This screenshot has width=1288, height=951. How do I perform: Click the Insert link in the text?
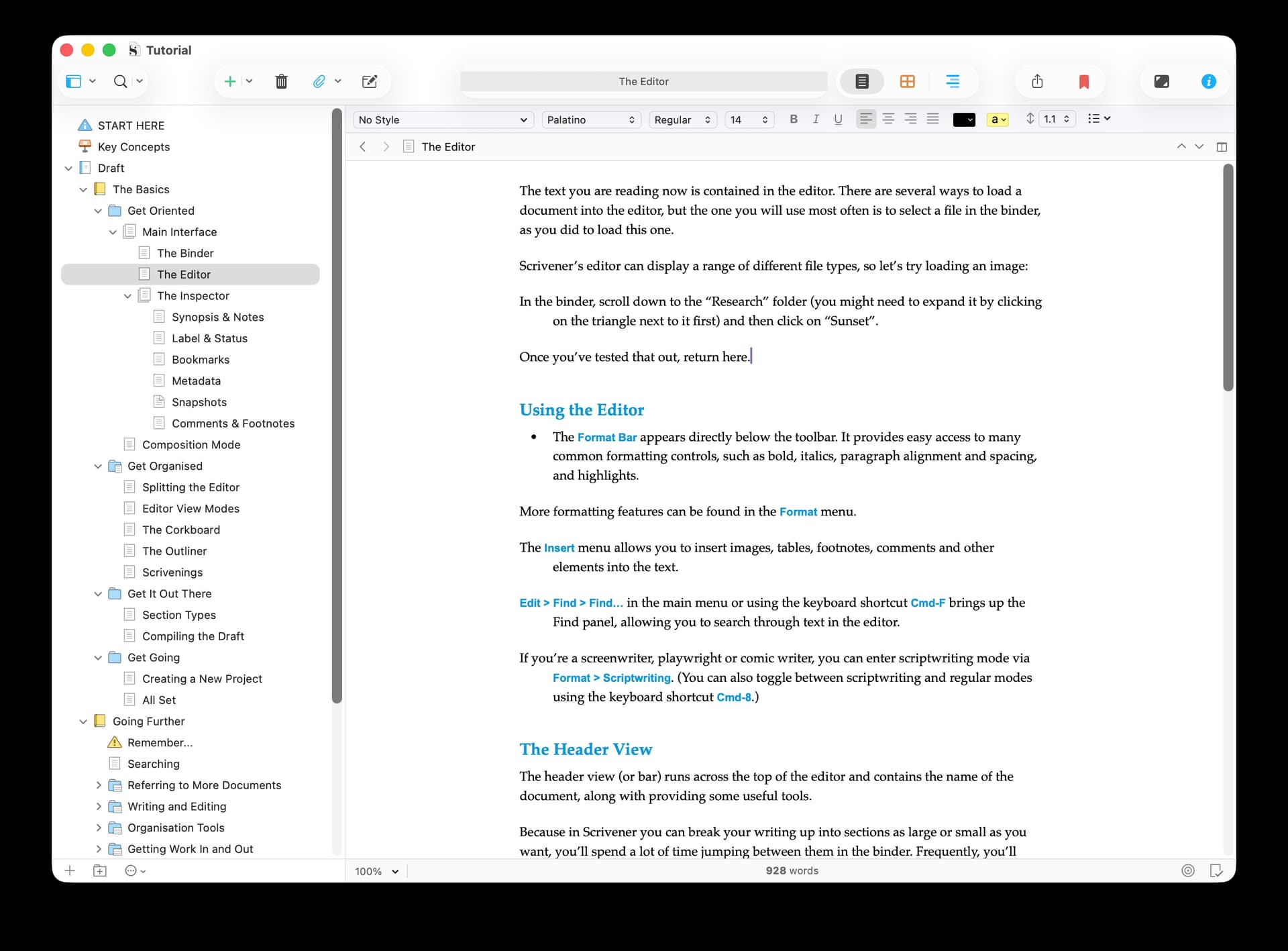point(559,548)
